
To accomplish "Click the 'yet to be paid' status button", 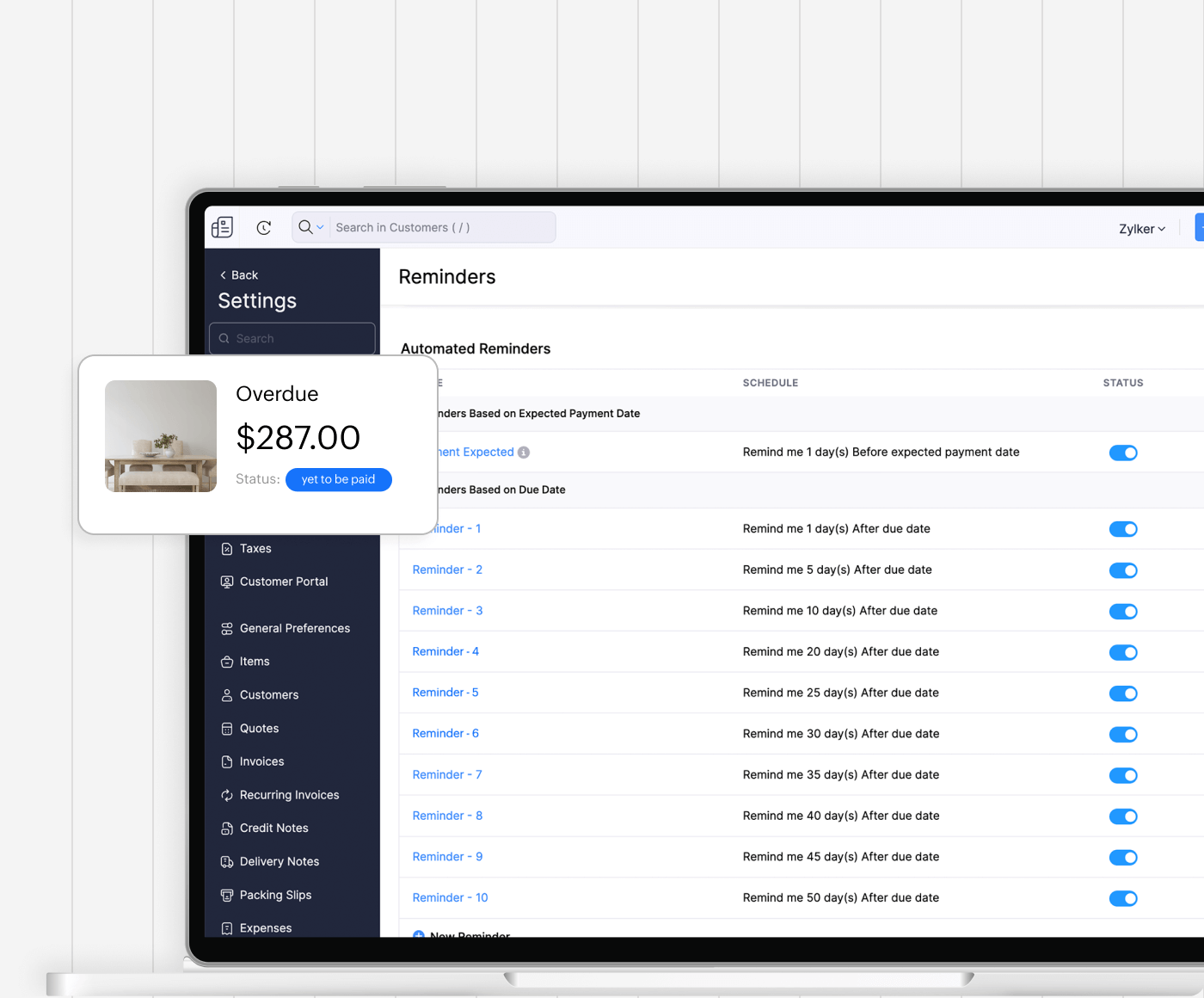I will coord(338,479).
